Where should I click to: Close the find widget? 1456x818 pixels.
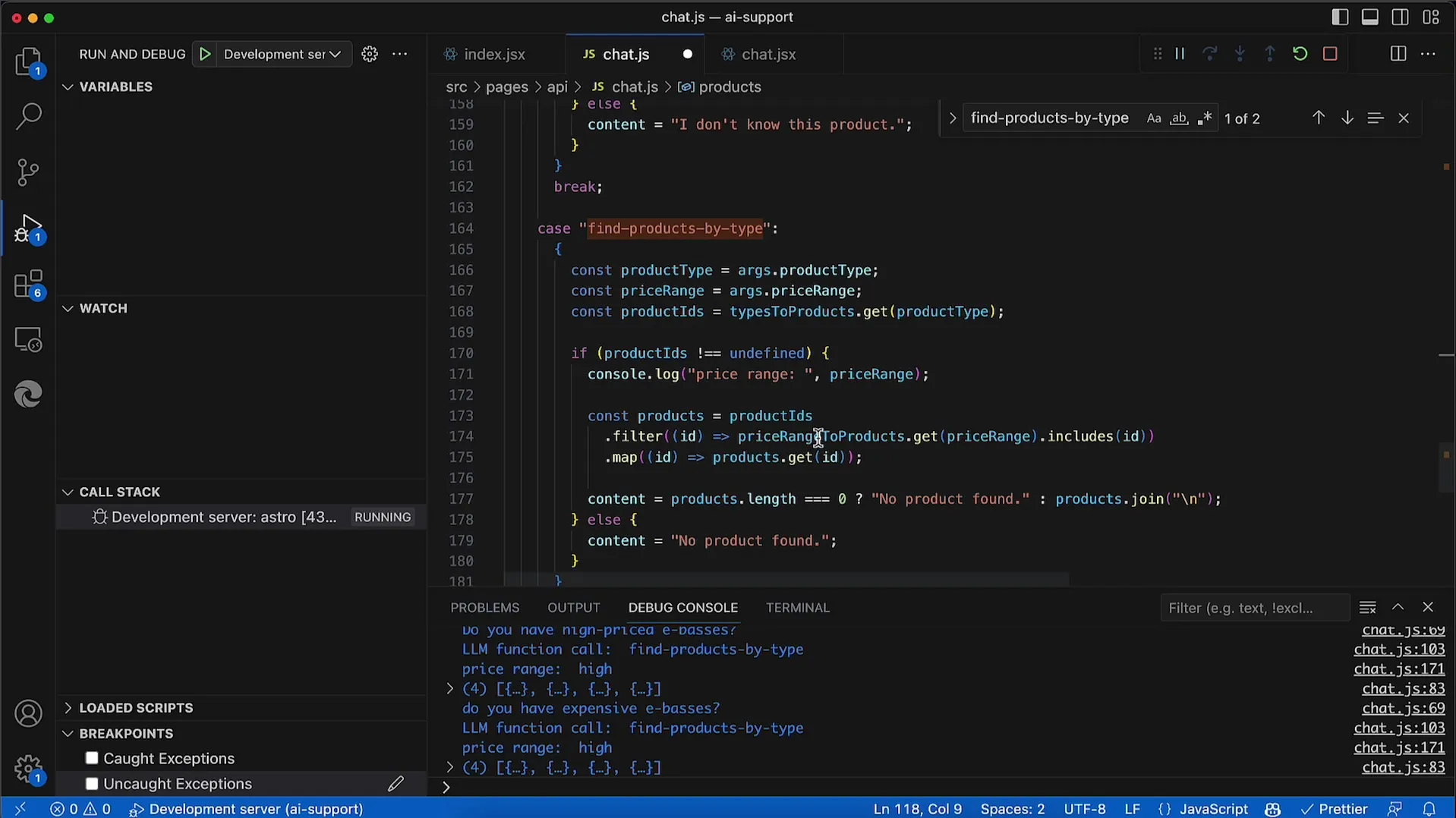point(1404,118)
